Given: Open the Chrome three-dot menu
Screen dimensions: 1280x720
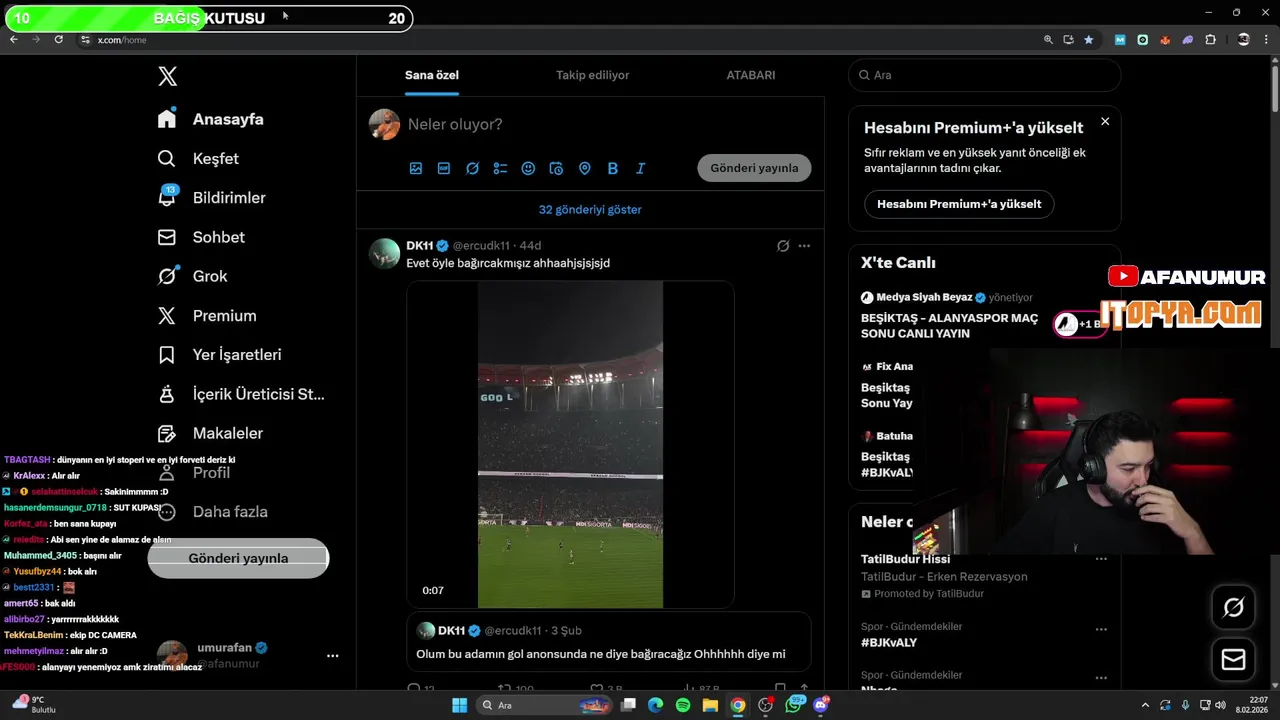Looking at the screenshot, I should point(1266,40).
